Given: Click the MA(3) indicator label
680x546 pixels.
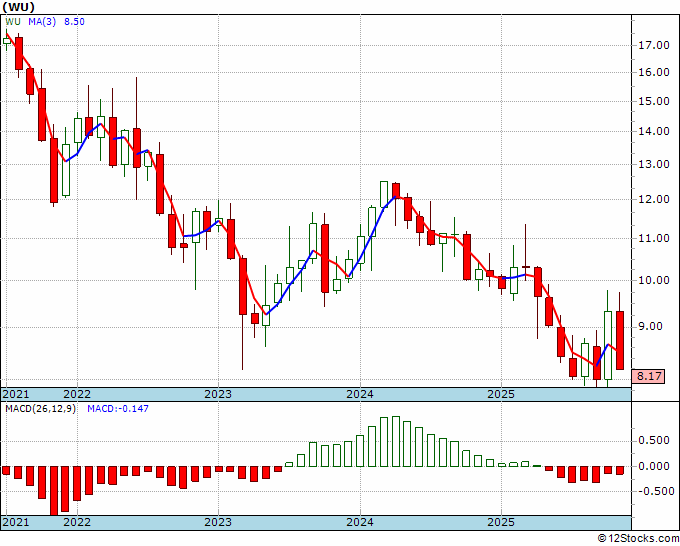Looking at the screenshot, I should [x=42, y=21].
